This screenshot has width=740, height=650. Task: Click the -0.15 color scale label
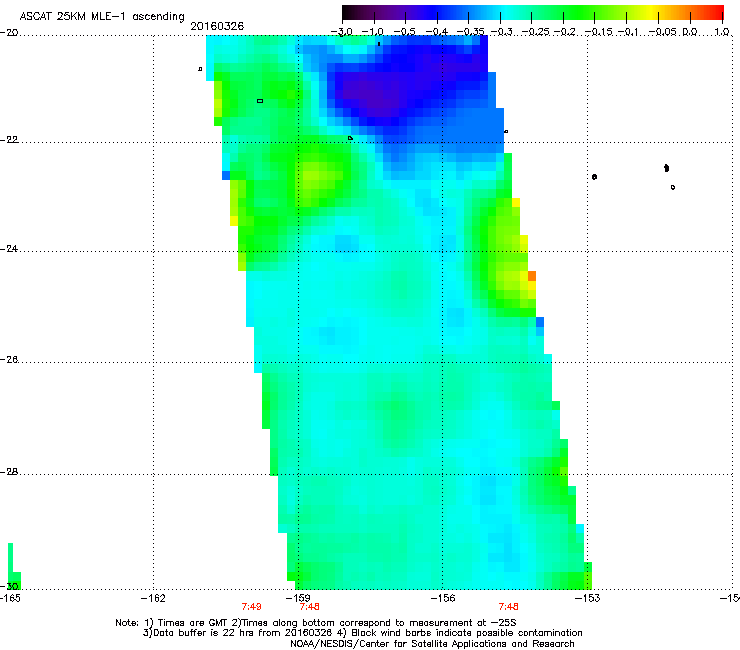point(598,32)
